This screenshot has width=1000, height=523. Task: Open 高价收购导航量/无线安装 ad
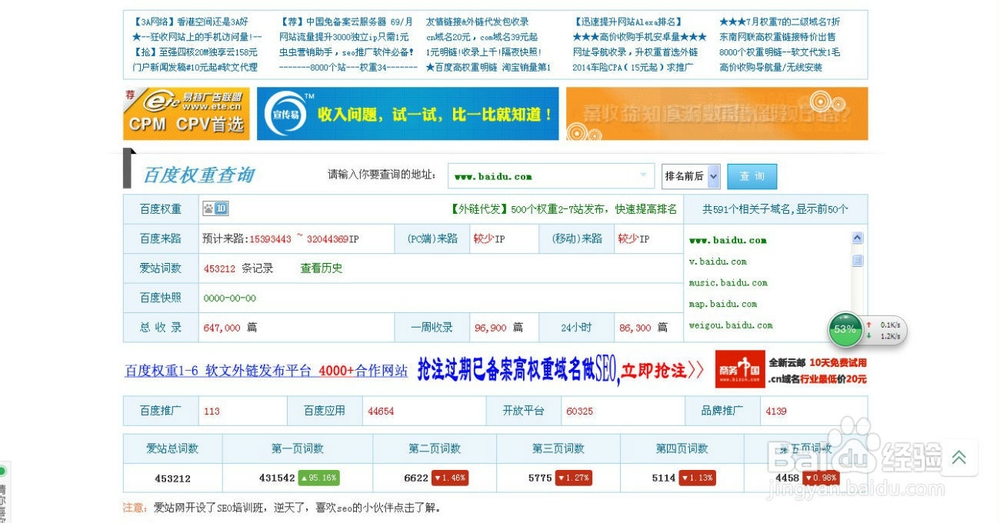coord(770,67)
